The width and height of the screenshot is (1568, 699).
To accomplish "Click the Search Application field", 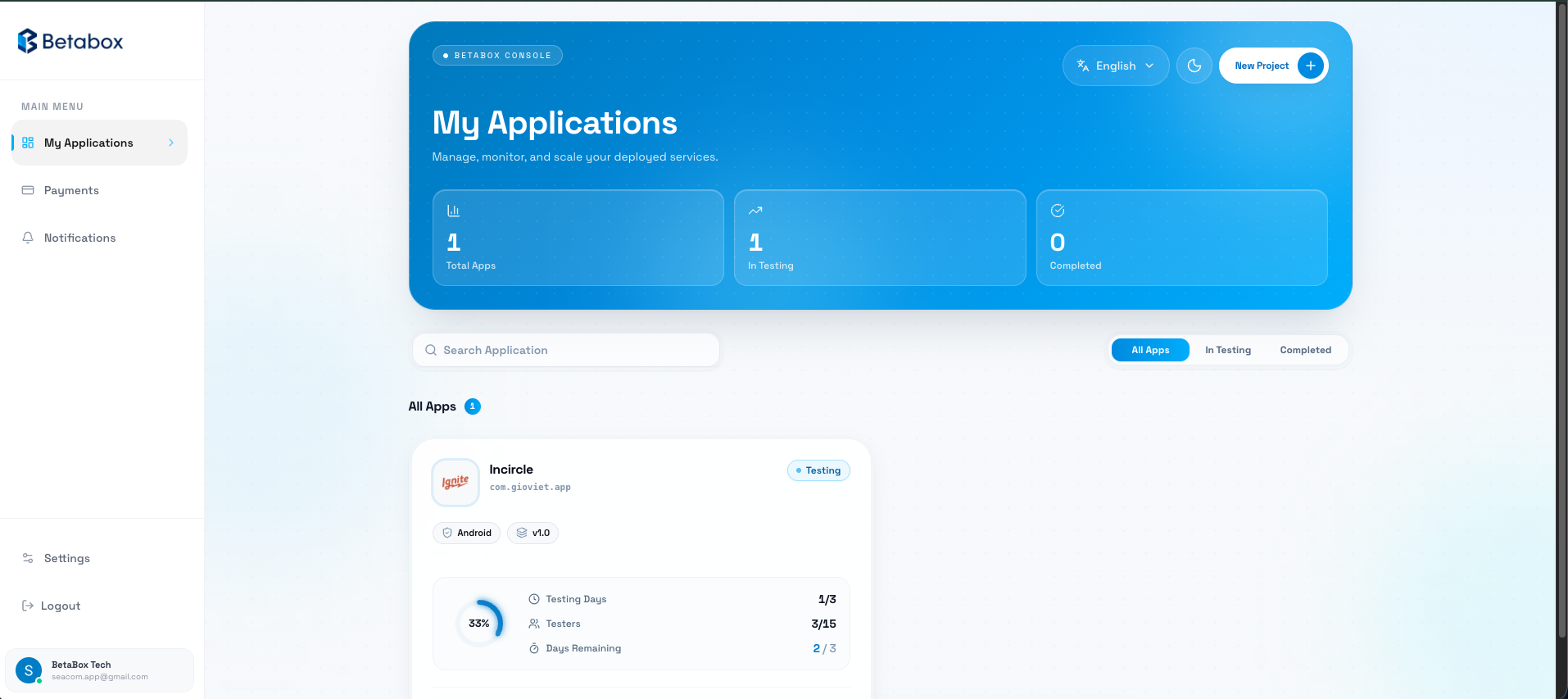I will pyautogui.click(x=566, y=350).
